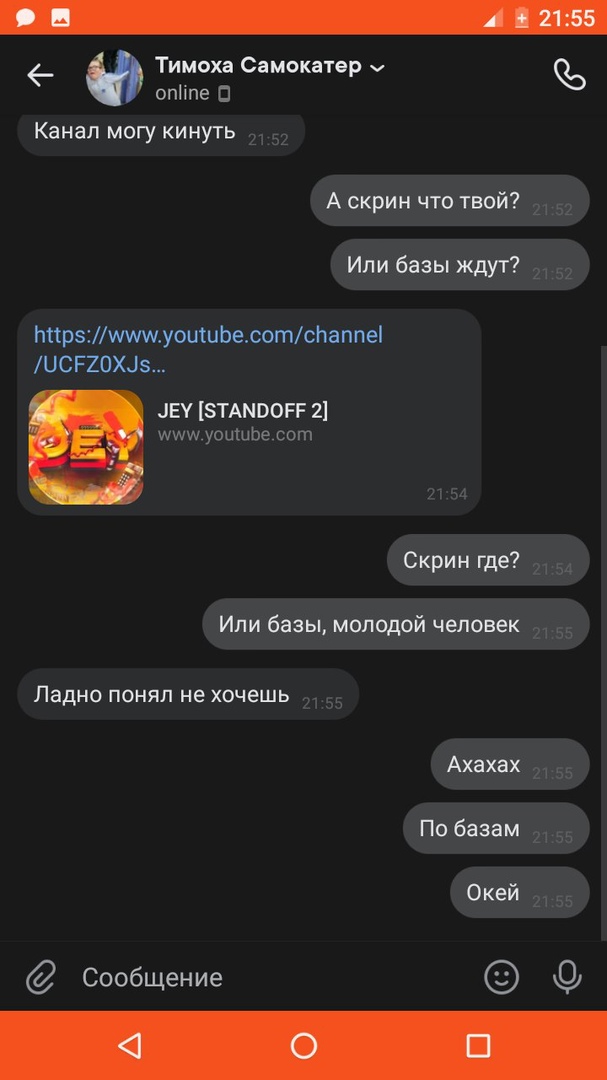The width and height of the screenshot is (607, 1080).
Task: Open recent apps with the square button
Action: pos(477,1046)
